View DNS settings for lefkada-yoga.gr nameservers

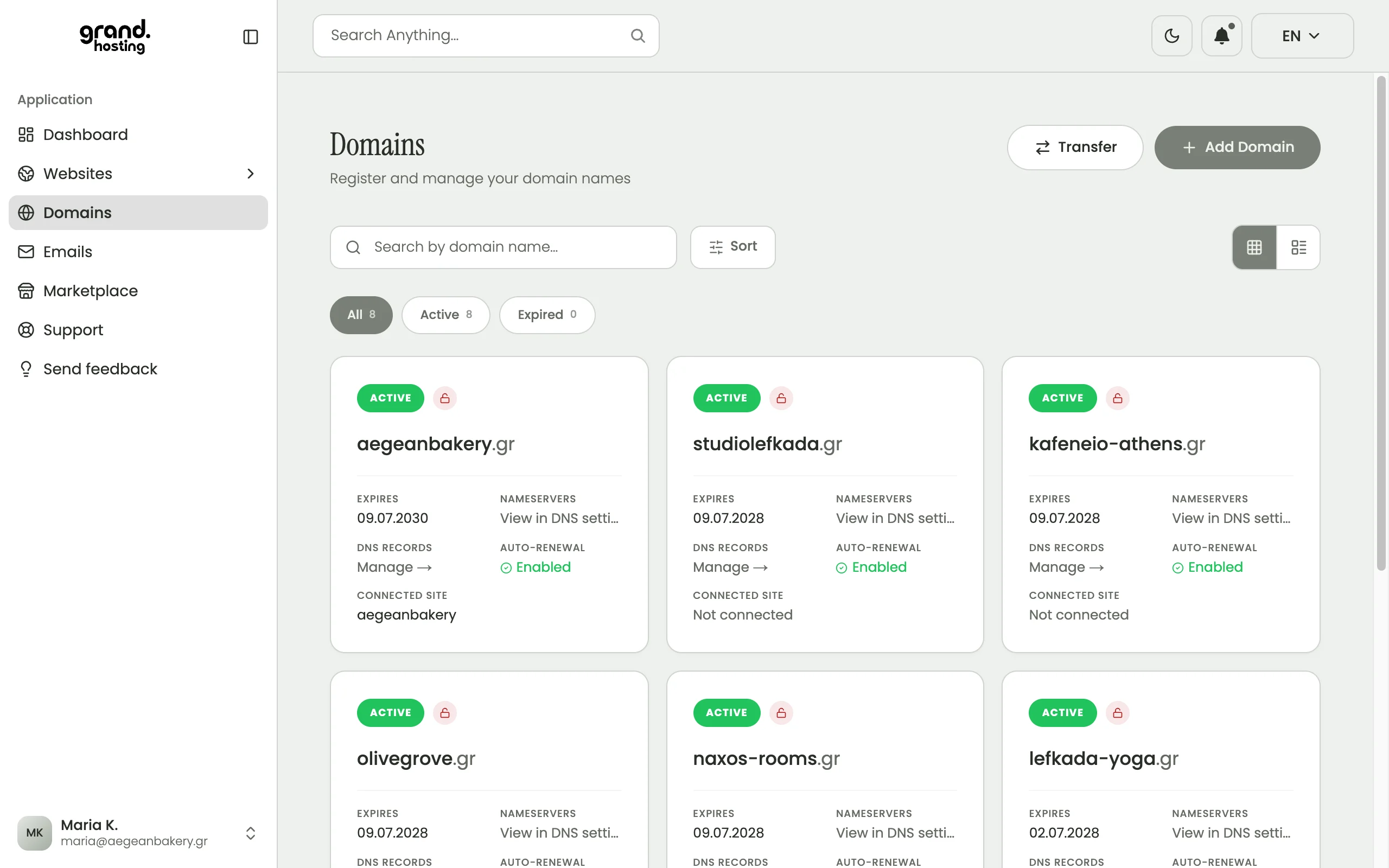pyautogui.click(x=1231, y=833)
